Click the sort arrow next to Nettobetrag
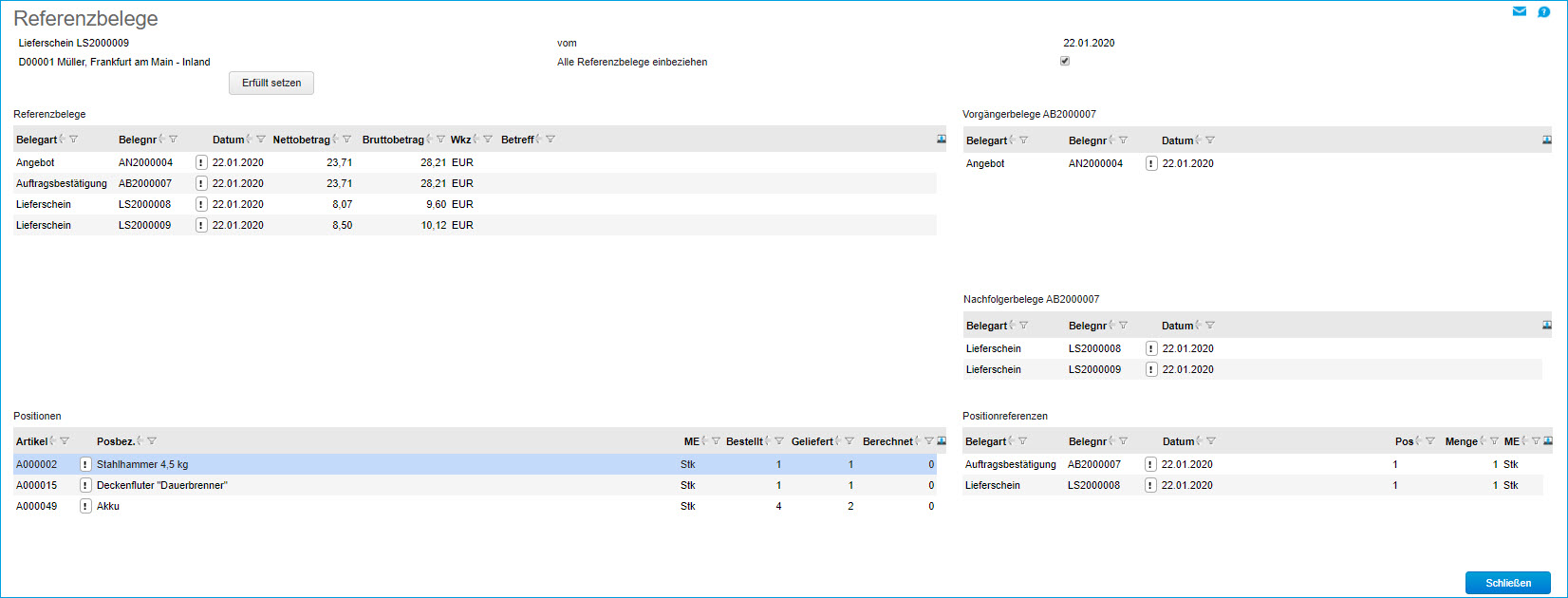Viewport: 1568px width, 598px height. 335,140
